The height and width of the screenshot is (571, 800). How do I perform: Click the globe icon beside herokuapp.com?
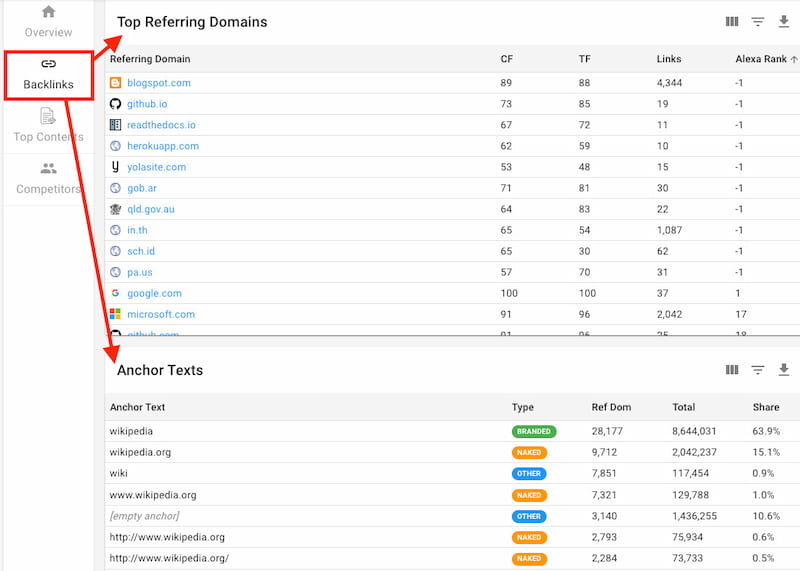click(x=115, y=146)
